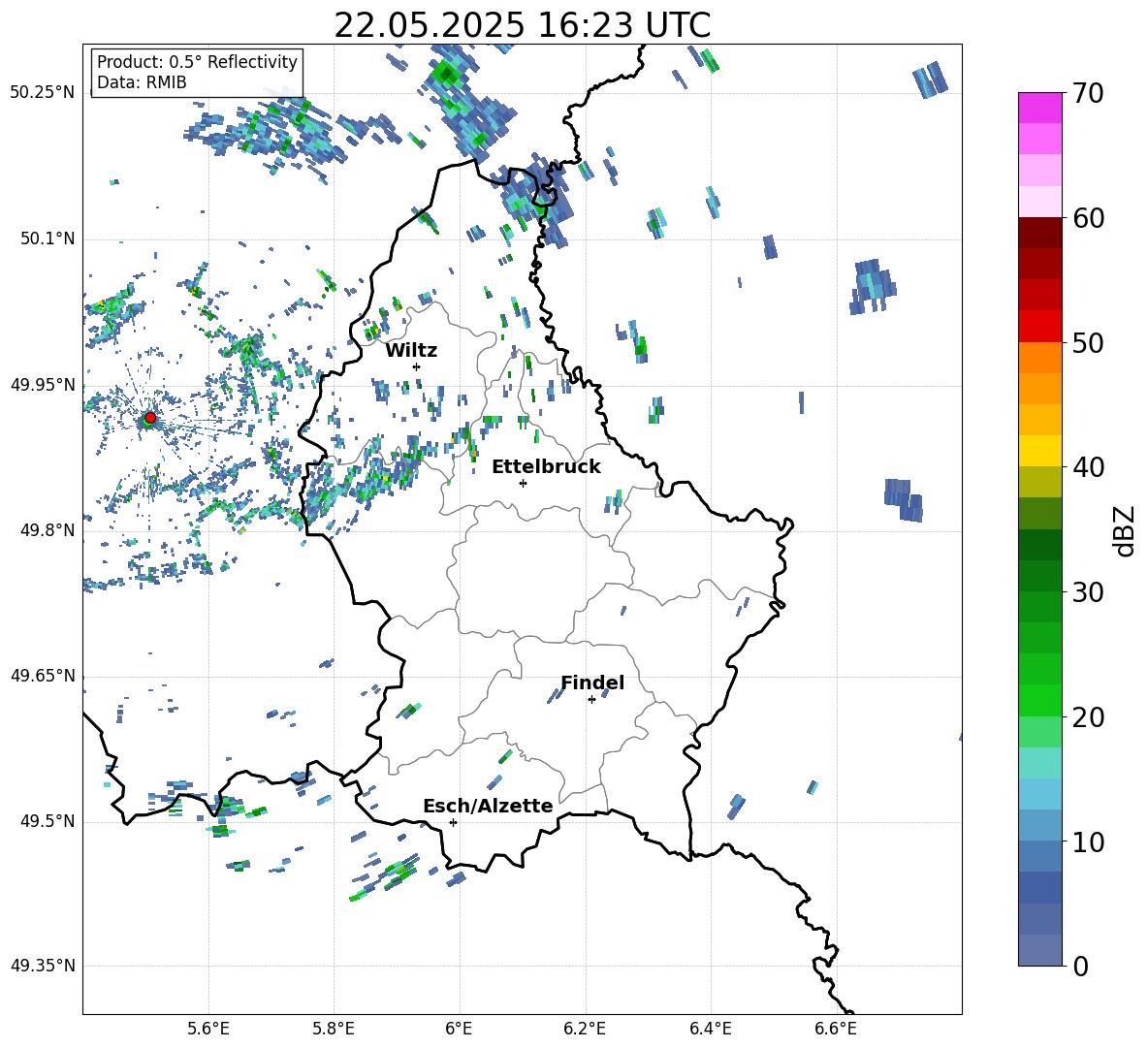This screenshot has height=1048, width=1148.
Task: Click the 49.35°N latitude label
Action: pyautogui.click(x=43, y=966)
